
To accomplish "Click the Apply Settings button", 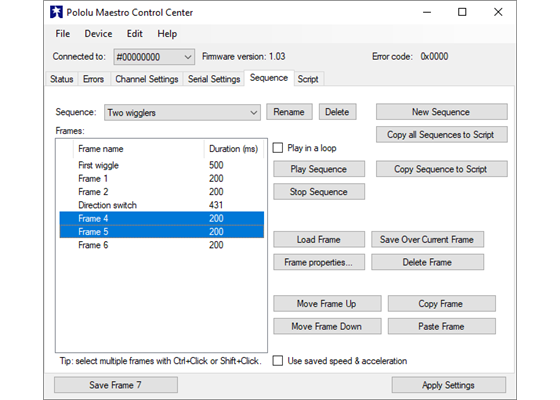I will 449,385.
